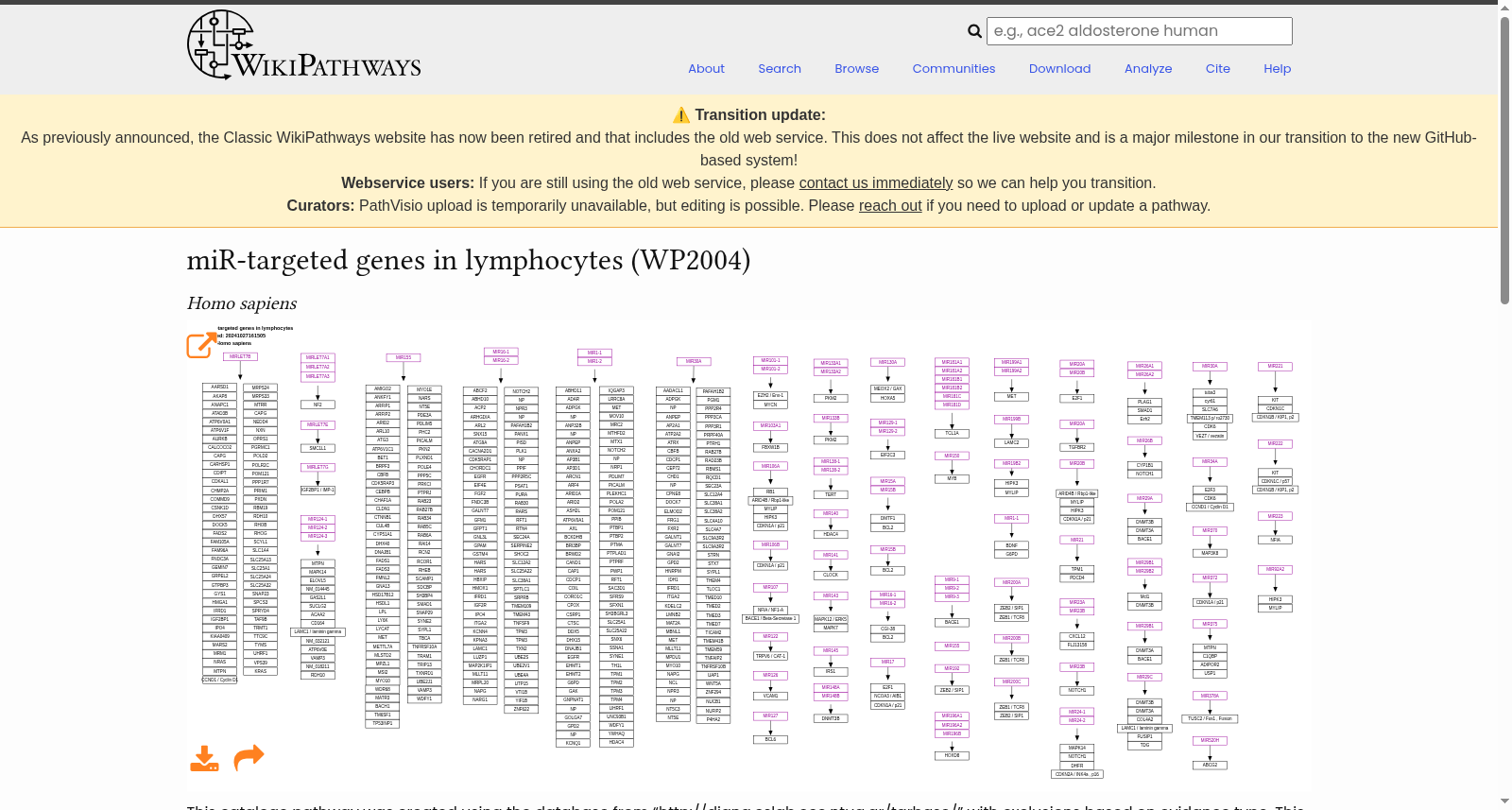Image resolution: width=1512 pixels, height=810 pixels.
Task: Select the MIR370 node
Action: click(1210, 531)
